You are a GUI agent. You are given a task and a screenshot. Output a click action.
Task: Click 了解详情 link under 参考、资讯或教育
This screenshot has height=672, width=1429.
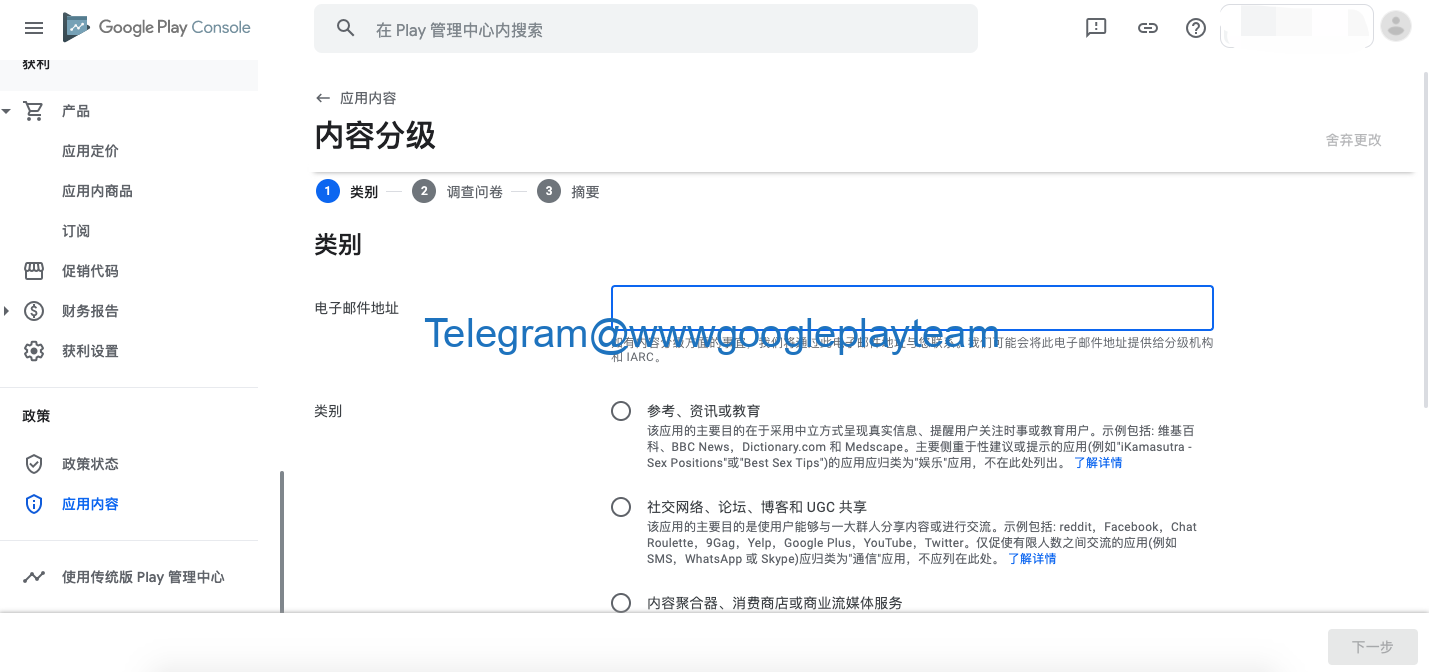(x=1098, y=463)
